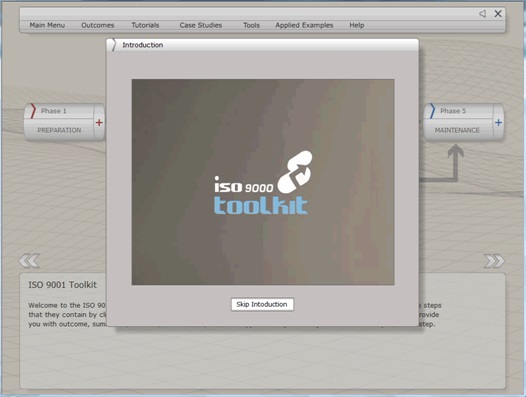Open the Main Menu item
This screenshot has height=397, width=526.
pos(47,25)
